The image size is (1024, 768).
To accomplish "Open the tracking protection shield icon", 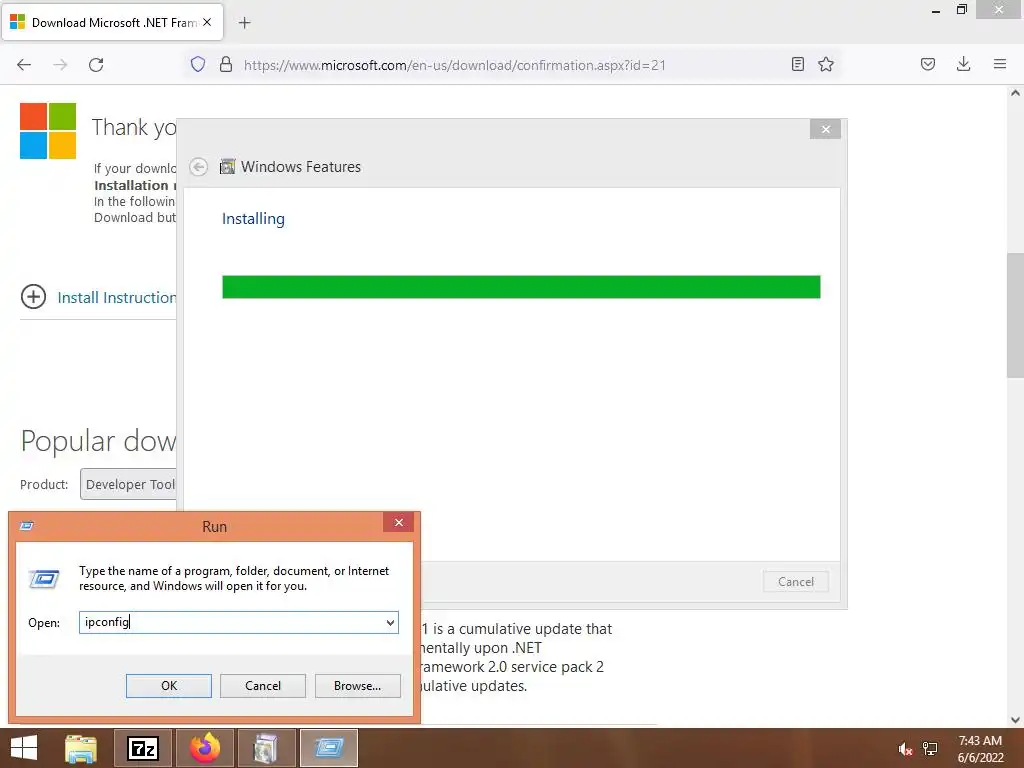I will 198,64.
